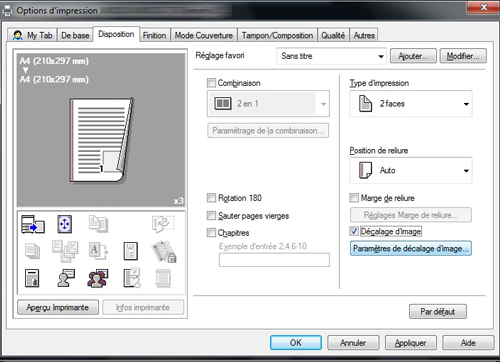Check the Chapitres checkbox
The width and height of the screenshot is (500, 362).
[x=211, y=232]
